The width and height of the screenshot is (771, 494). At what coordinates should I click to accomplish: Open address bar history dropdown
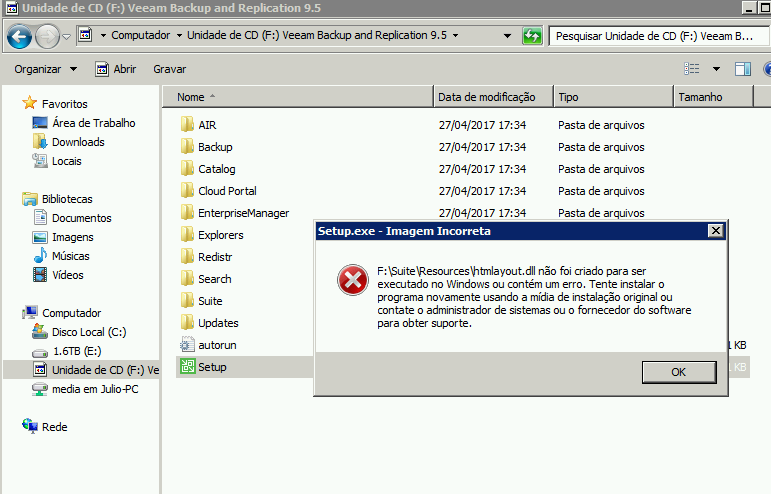point(507,36)
